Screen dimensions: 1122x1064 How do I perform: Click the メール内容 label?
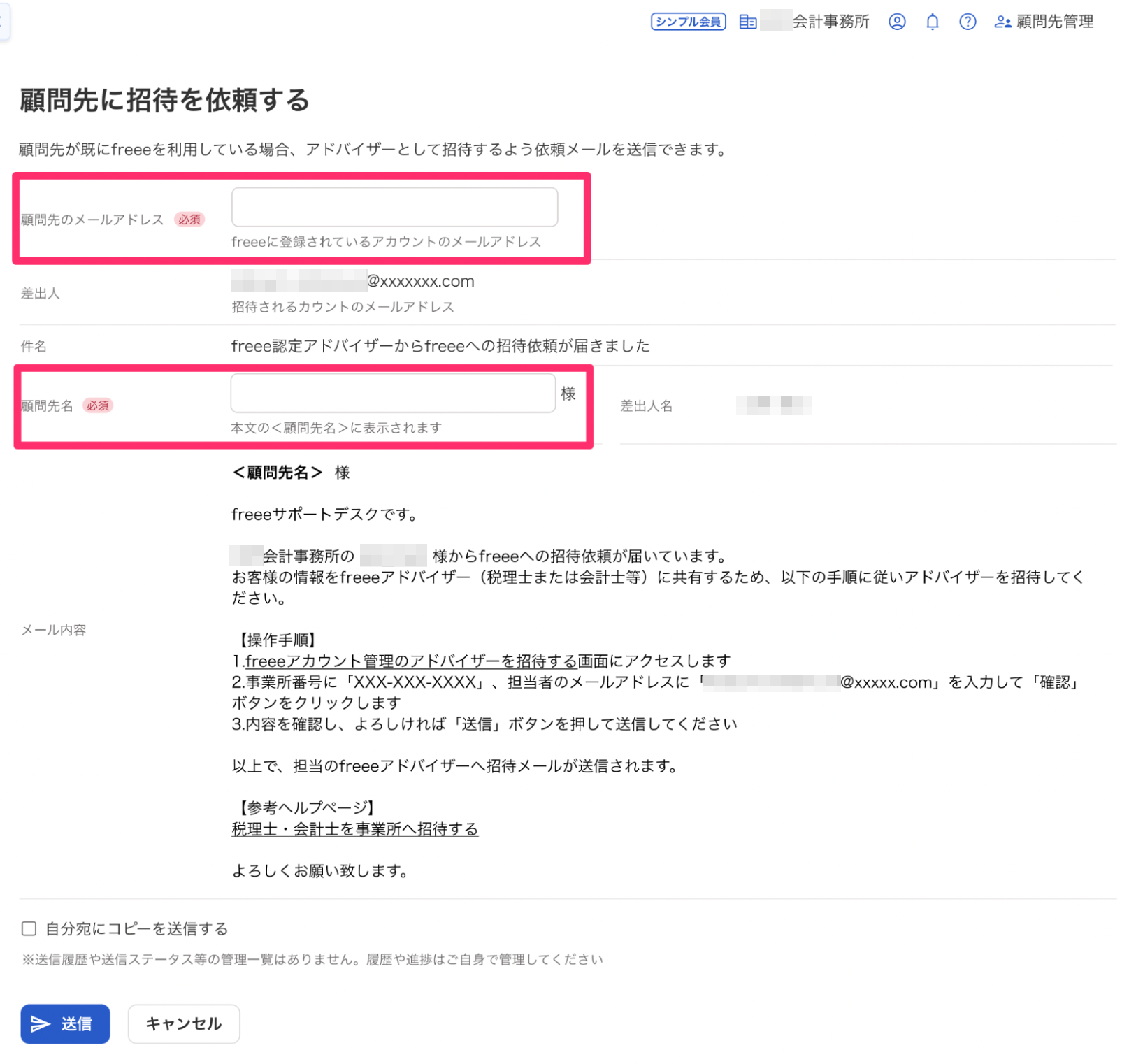click(53, 630)
